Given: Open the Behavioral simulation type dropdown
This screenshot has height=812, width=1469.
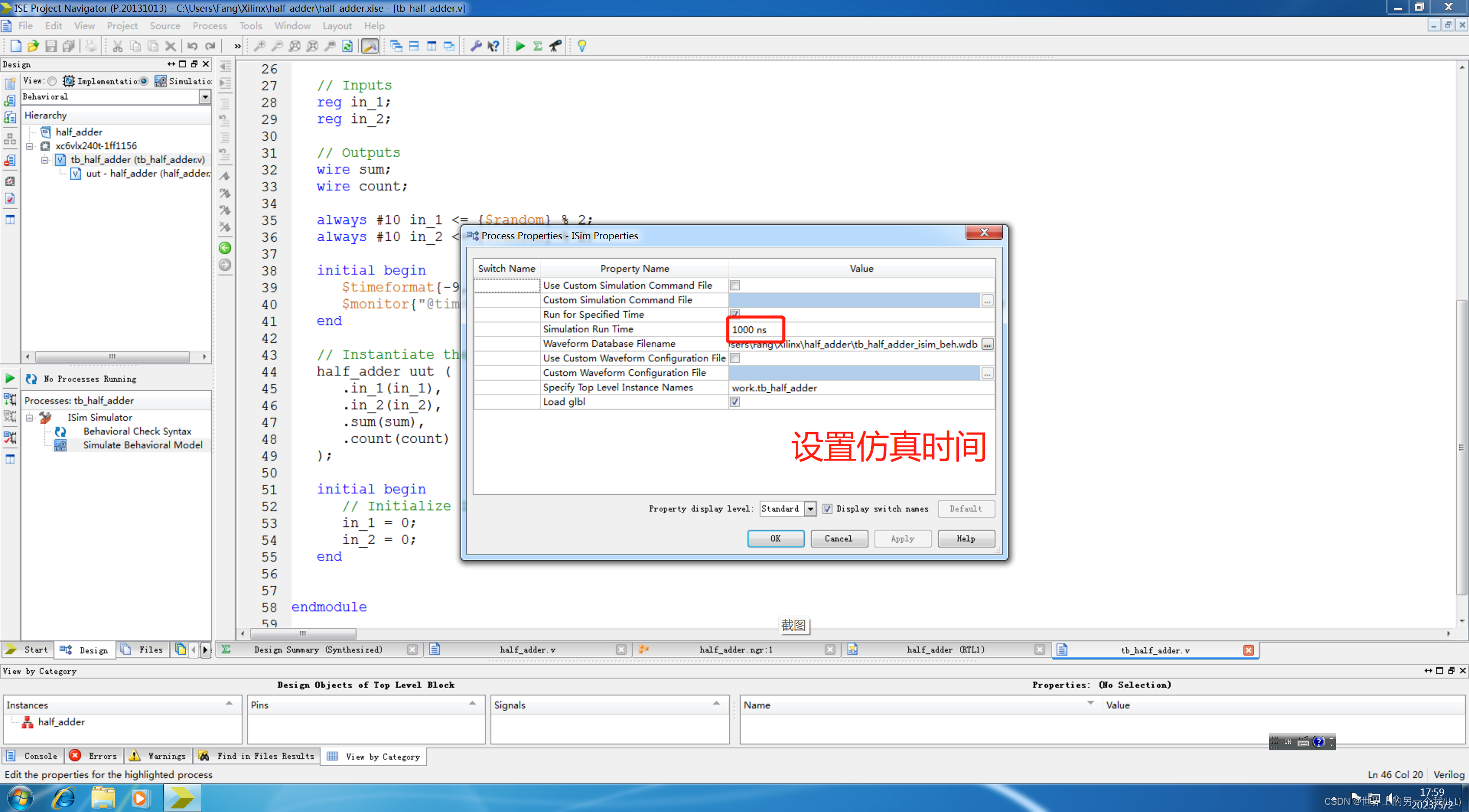Looking at the screenshot, I should 205,97.
